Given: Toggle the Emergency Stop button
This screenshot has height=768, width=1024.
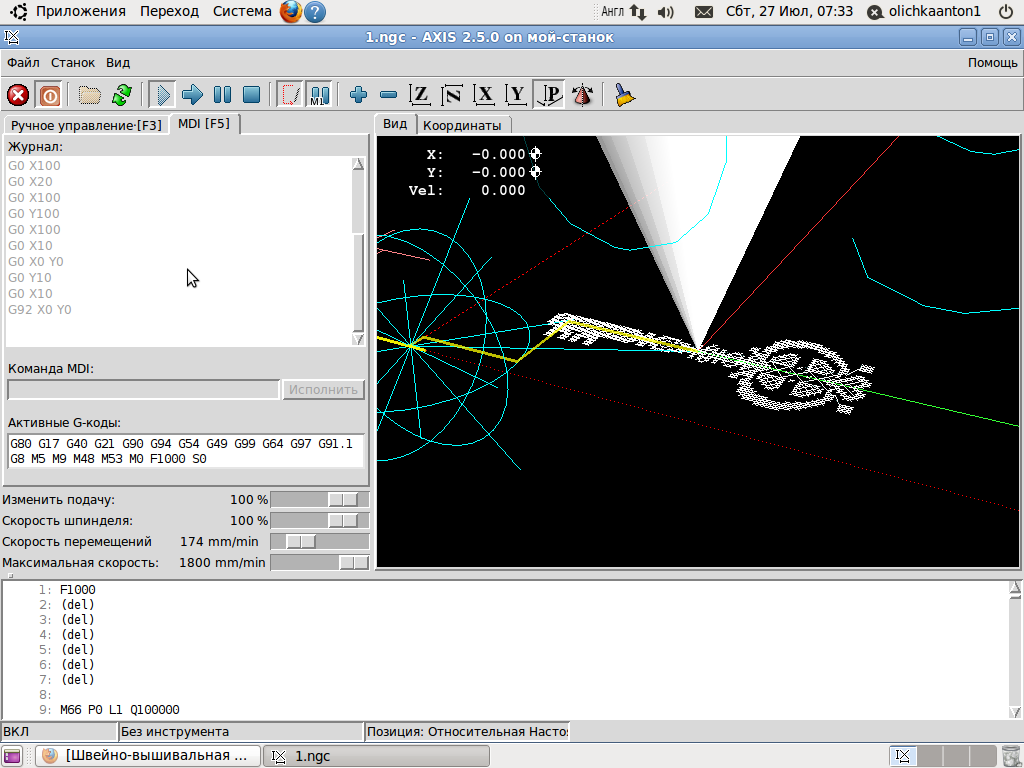Looking at the screenshot, I should coord(18,95).
